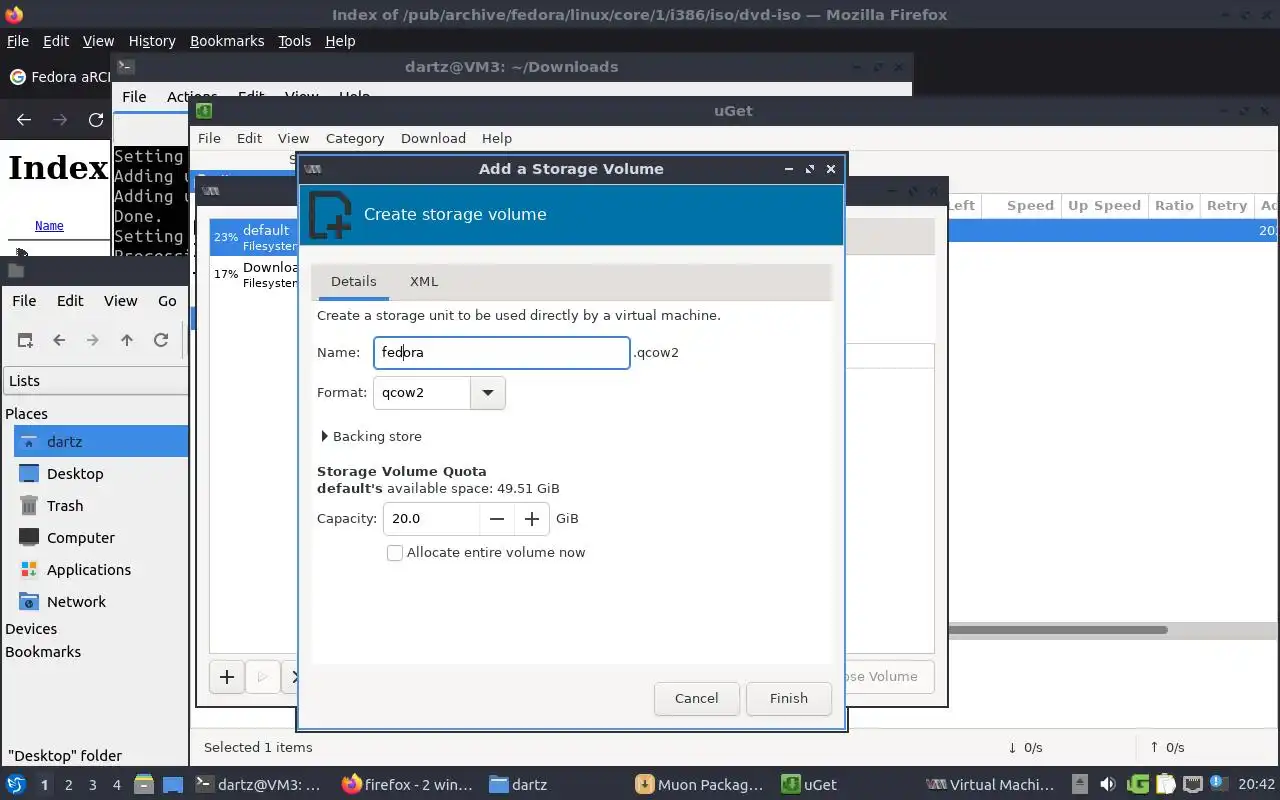This screenshot has width=1280, height=800.
Task: Click into the volume Name field
Action: (501, 352)
